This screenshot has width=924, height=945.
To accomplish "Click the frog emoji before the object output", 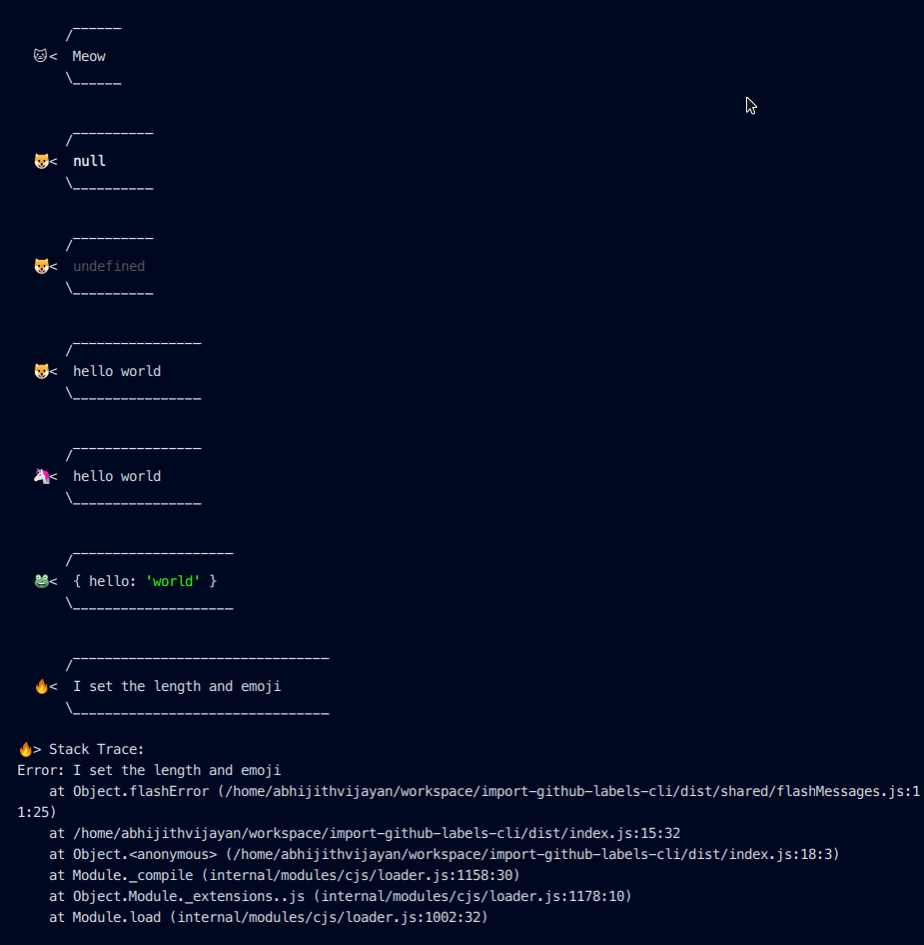I will point(39,581).
